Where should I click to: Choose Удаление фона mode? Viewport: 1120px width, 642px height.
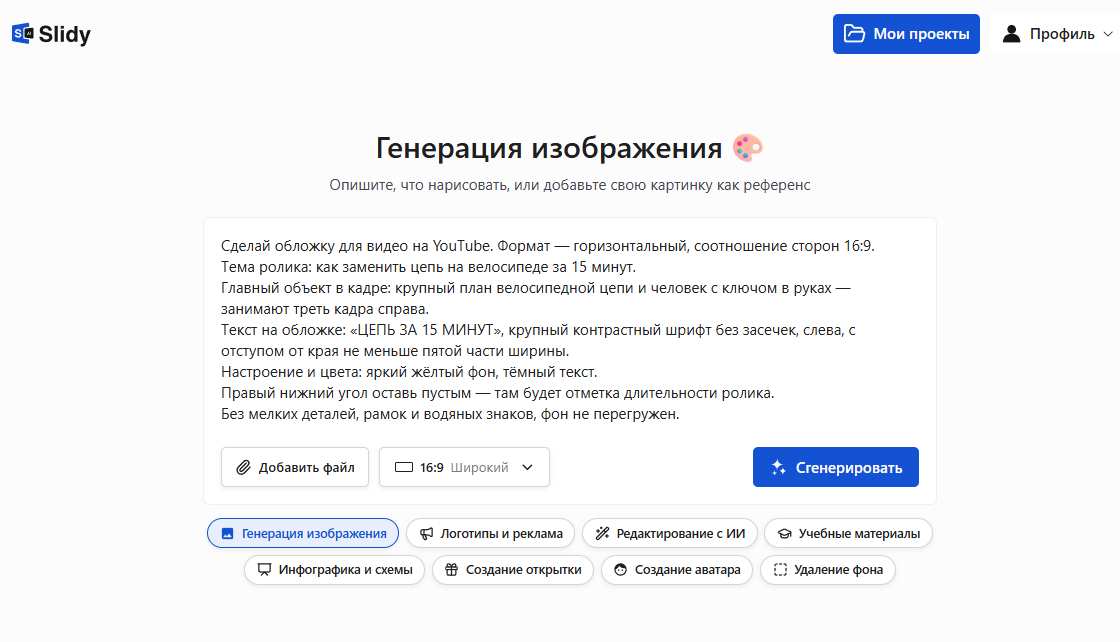click(x=828, y=570)
